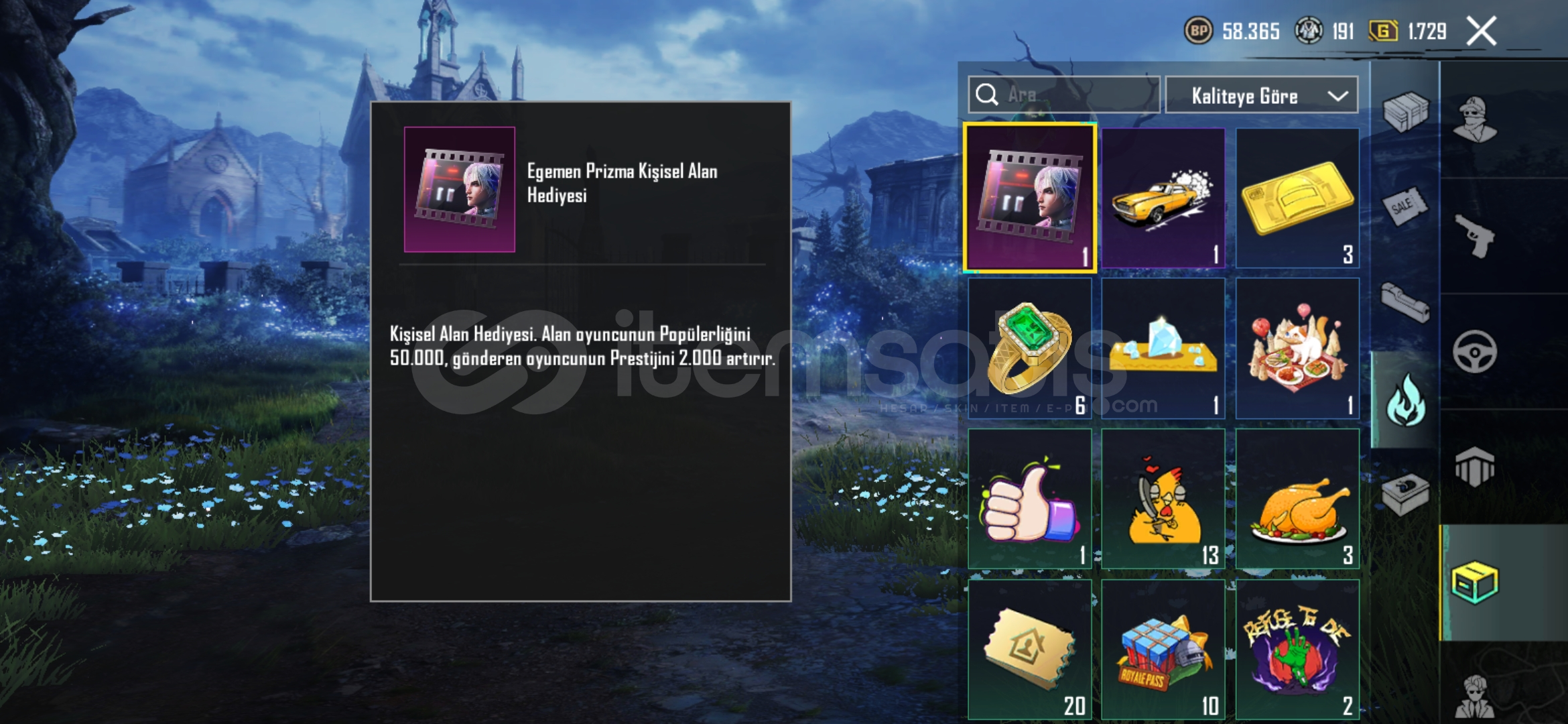This screenshot has width=1568, height=724.
Task: Click the Ara search field
Action: [1064, 95]
